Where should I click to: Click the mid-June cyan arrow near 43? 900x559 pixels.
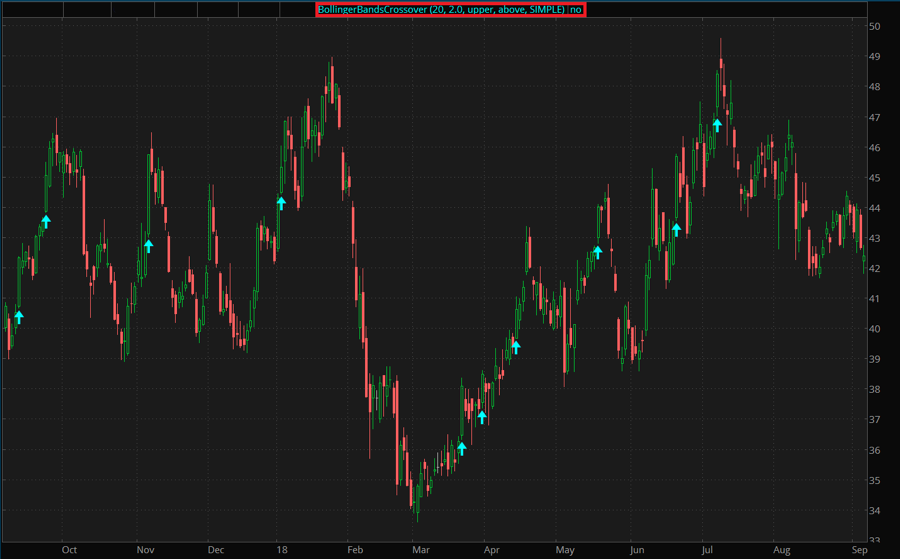pos(676,230)
